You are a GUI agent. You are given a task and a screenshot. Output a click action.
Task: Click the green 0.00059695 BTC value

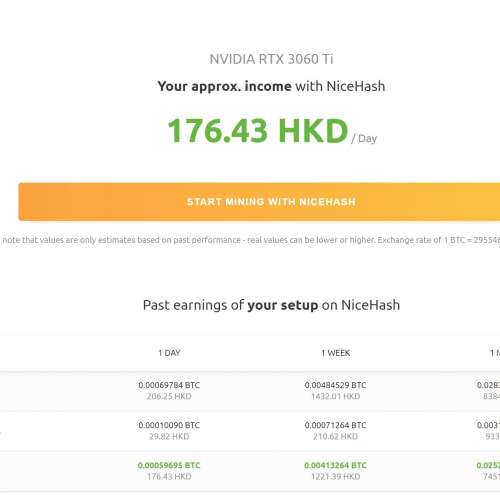pos(169,465)
